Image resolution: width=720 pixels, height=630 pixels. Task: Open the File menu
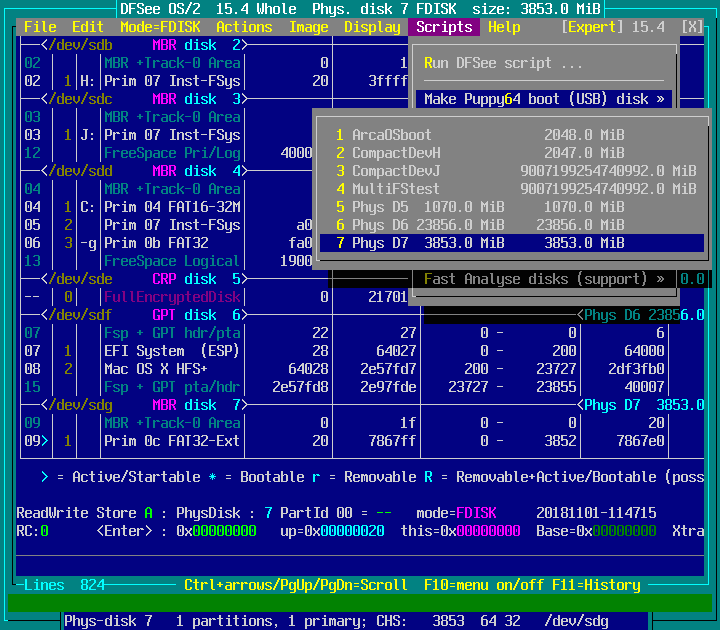click(40, 27)
